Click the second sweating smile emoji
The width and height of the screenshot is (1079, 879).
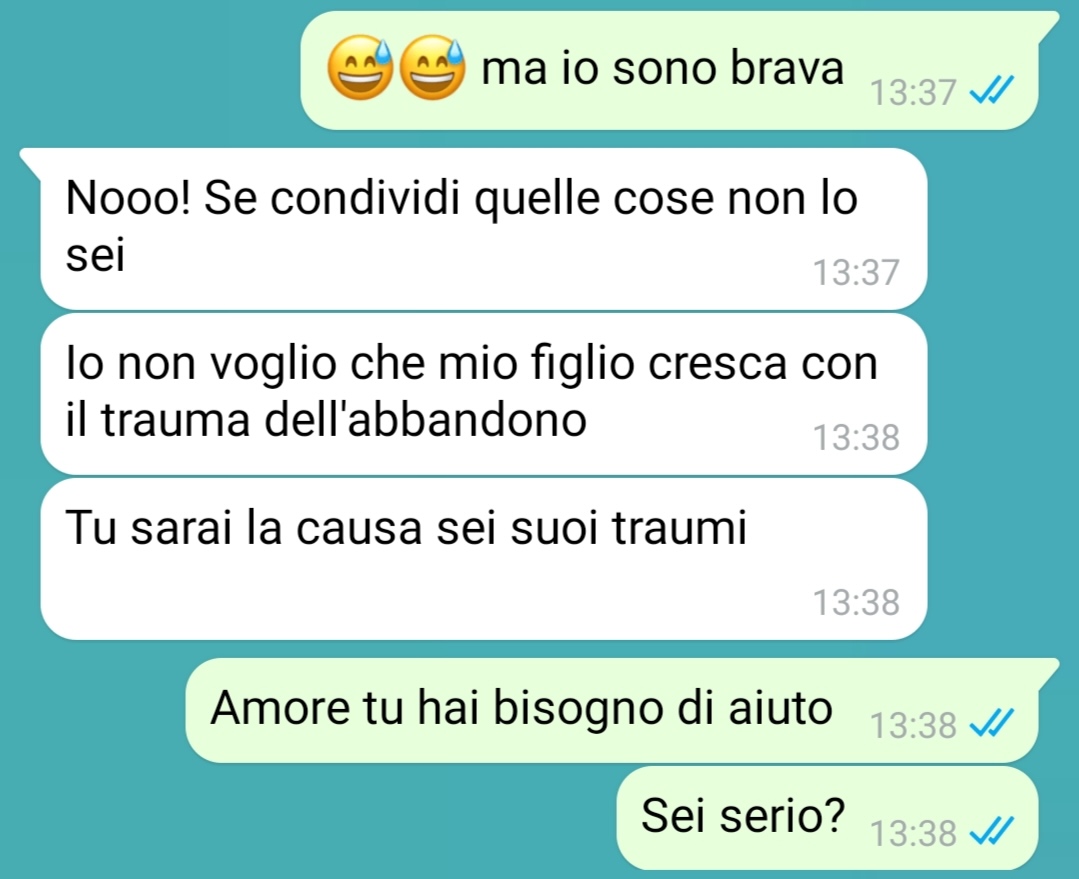coord(432,67)
